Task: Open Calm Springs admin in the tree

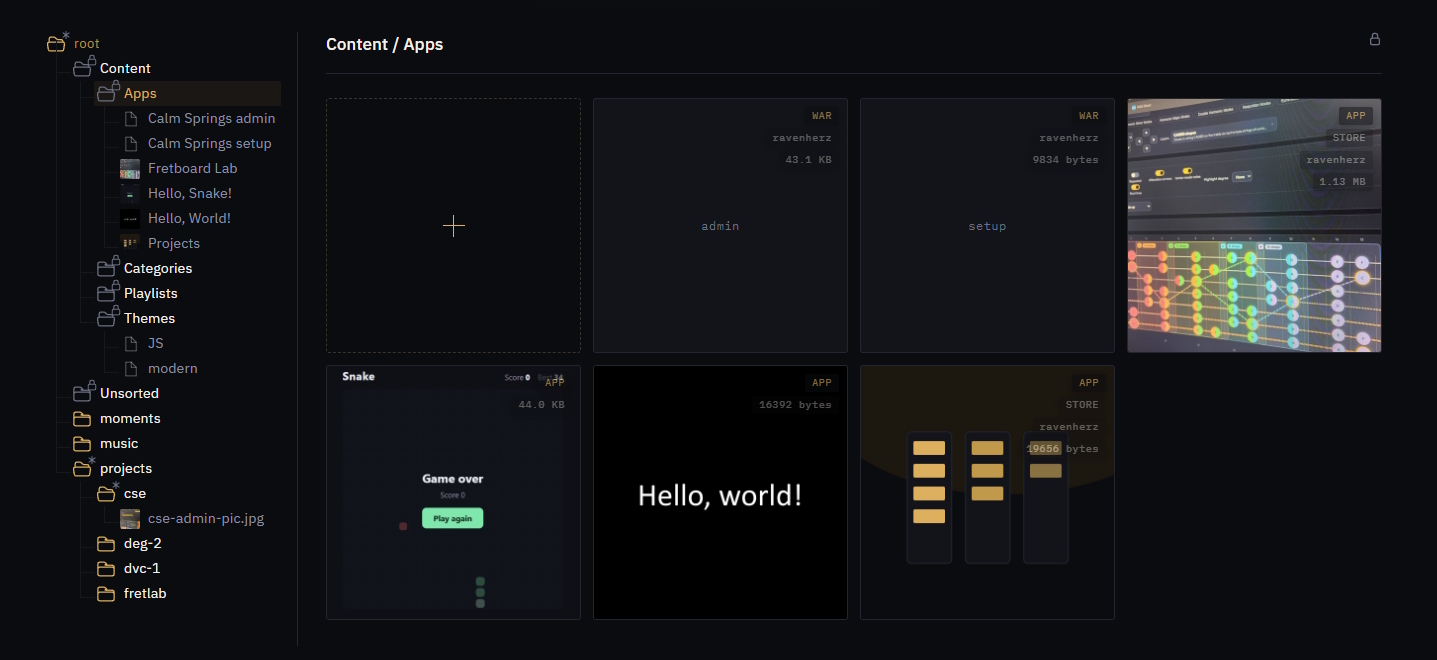Action: tap(211, 118)
